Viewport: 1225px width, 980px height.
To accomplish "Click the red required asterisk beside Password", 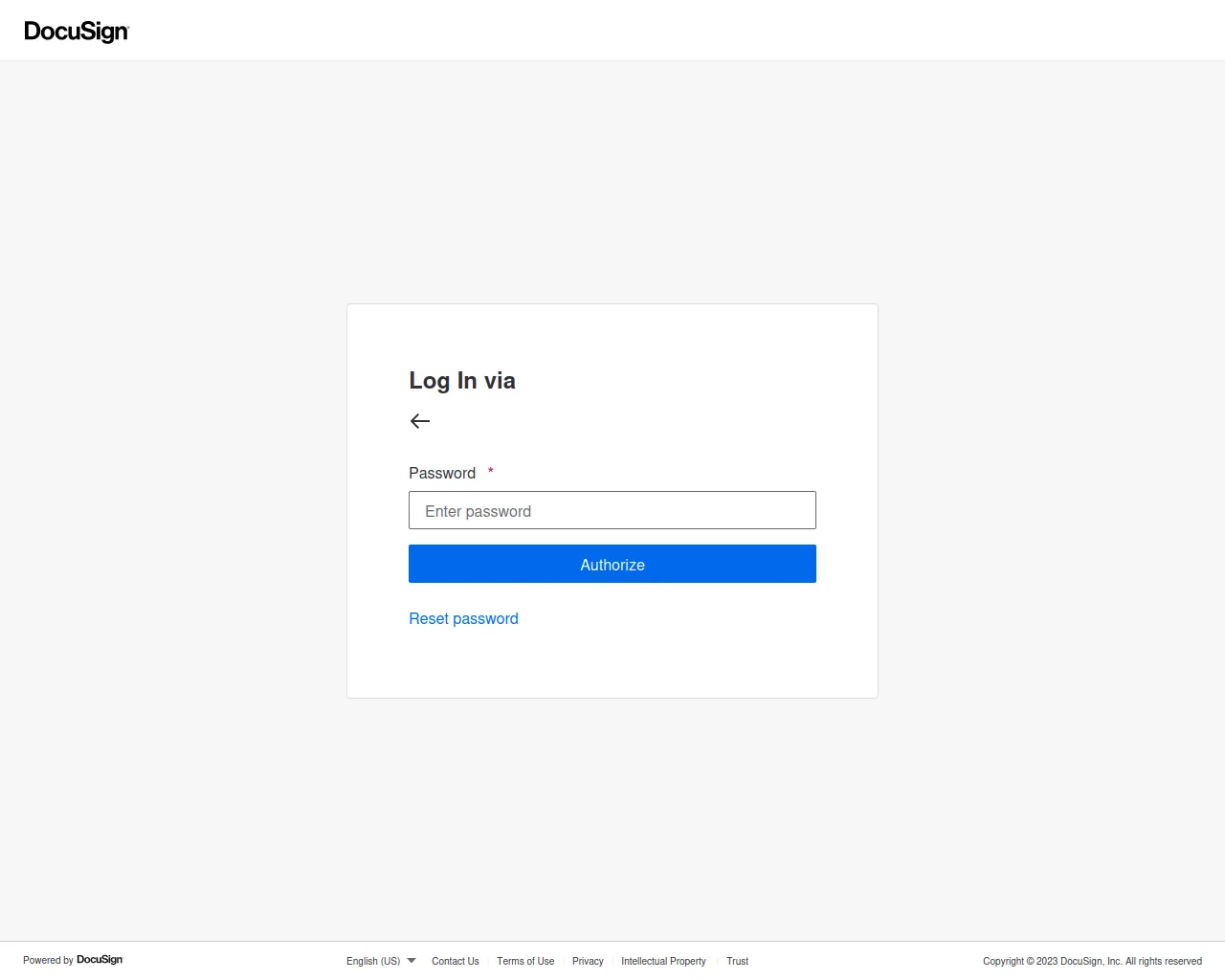I will 491,471.
